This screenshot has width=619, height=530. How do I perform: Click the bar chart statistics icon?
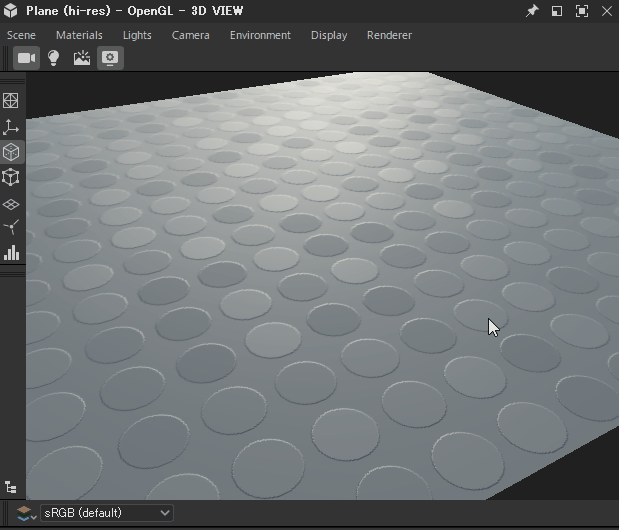[x=11, y=253]
